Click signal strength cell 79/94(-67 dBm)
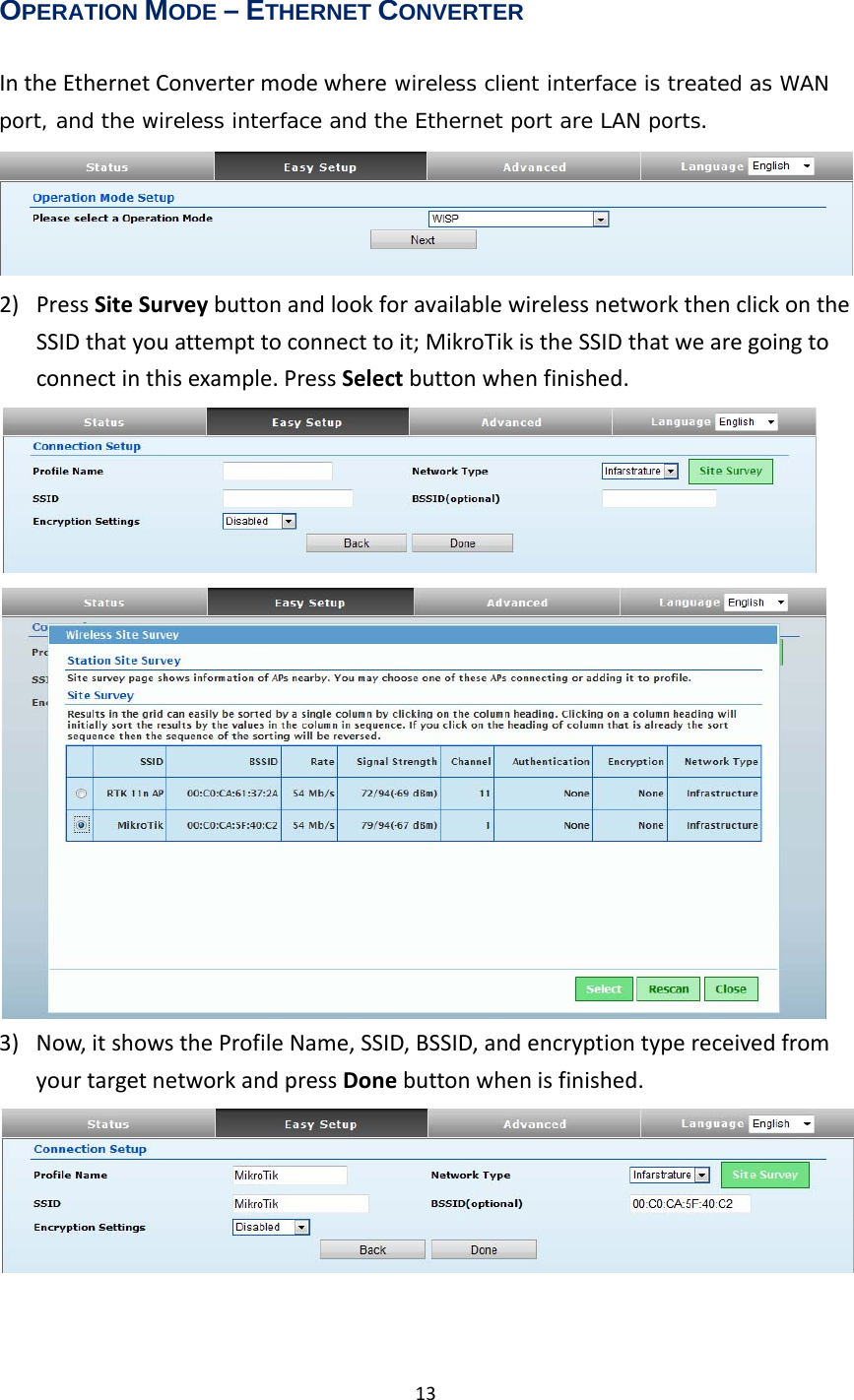 [389, 825]
